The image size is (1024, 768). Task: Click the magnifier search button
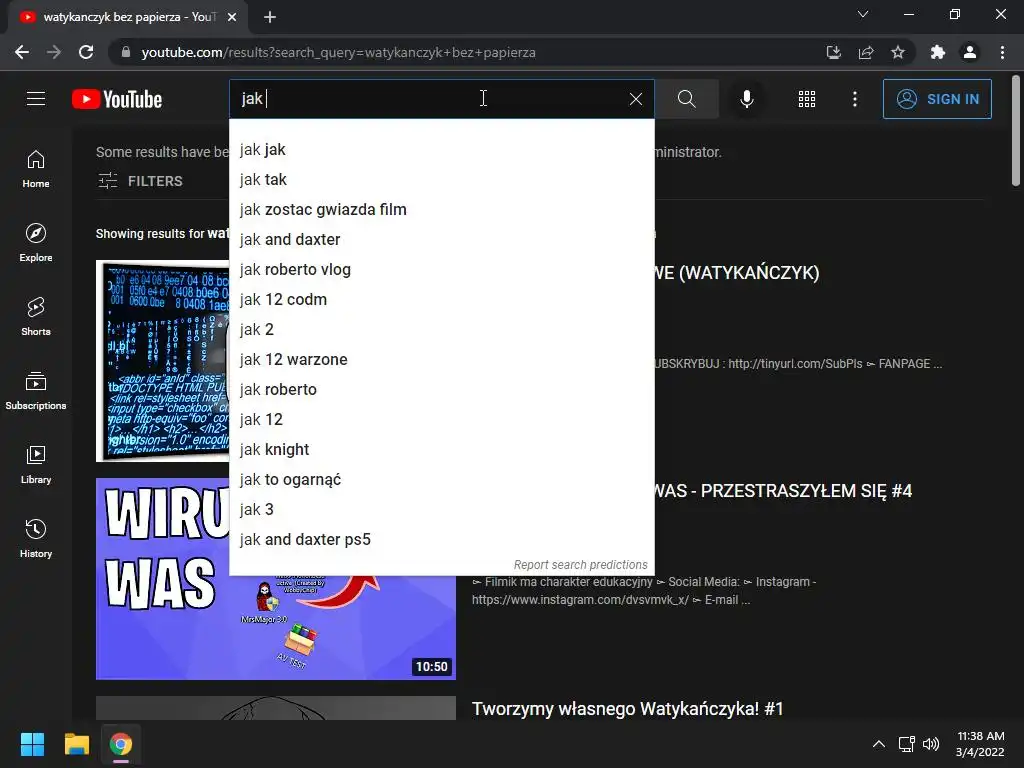(x=686, y=99)
